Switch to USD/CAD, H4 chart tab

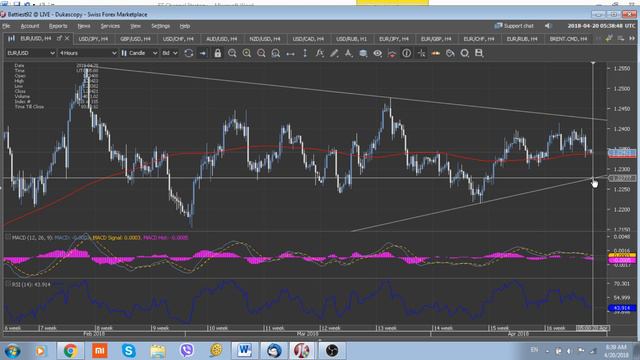tap(308, 39)
